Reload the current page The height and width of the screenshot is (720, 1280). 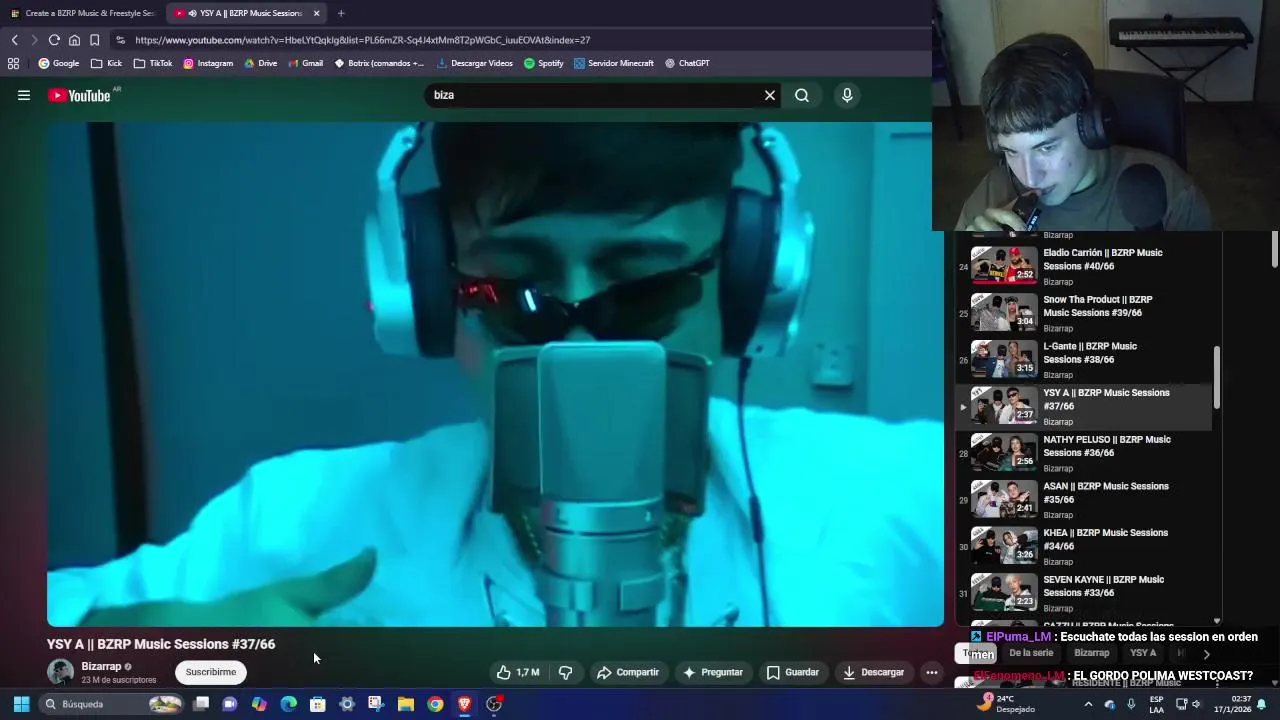54,40
